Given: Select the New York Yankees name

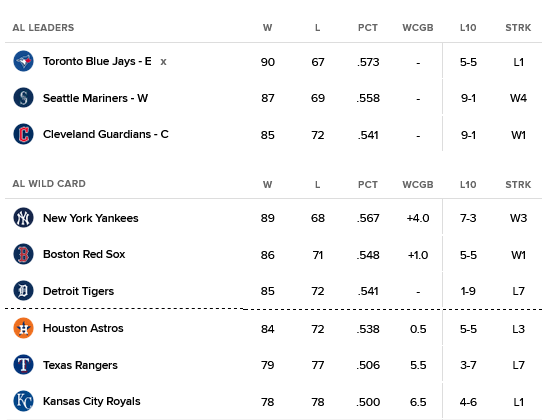Looking at the screenshot, I should tap(91, 218).
